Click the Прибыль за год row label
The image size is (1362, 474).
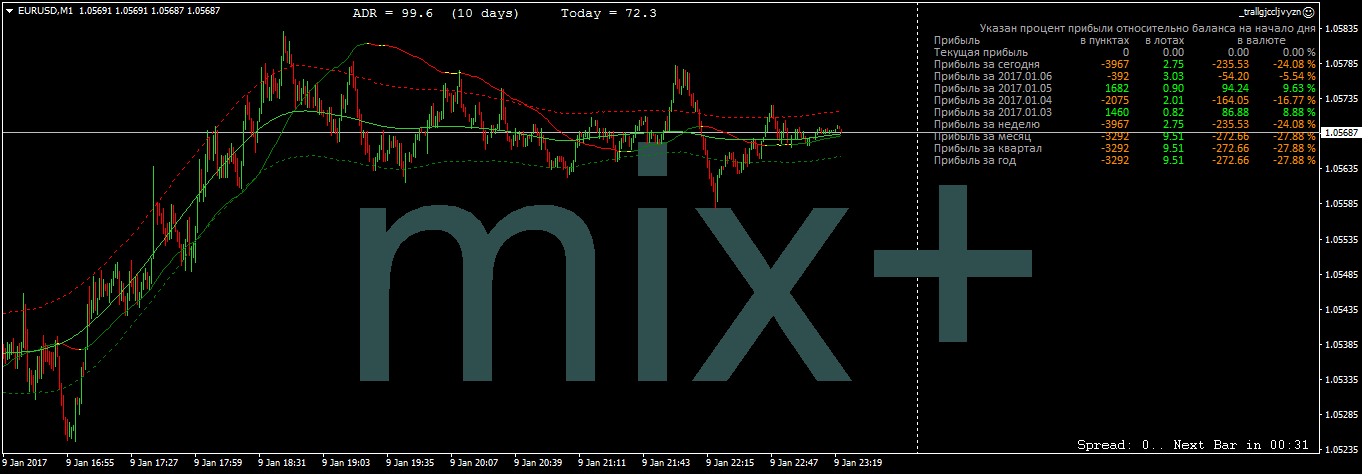click(974, 160)
